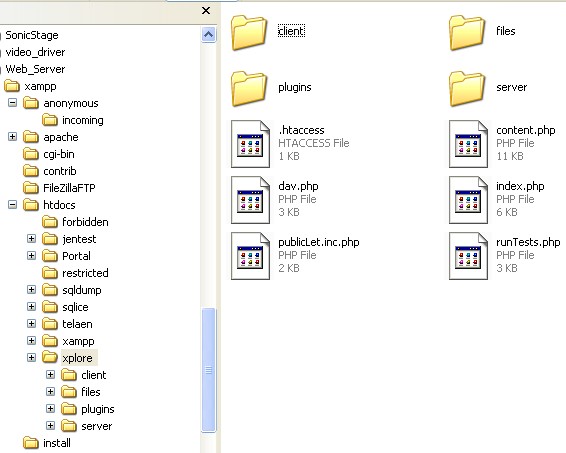Click the dav.php file name text
Image resolution: width=566 pixels, height=453 pixels.
[x=298, y=186]
